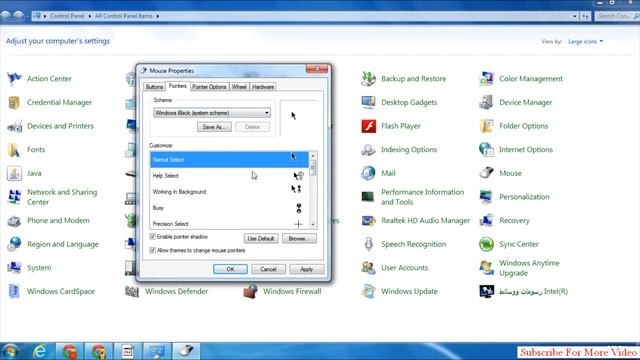Open Personalization icon
Screen dimensions: 640x360
pos(486,197)
